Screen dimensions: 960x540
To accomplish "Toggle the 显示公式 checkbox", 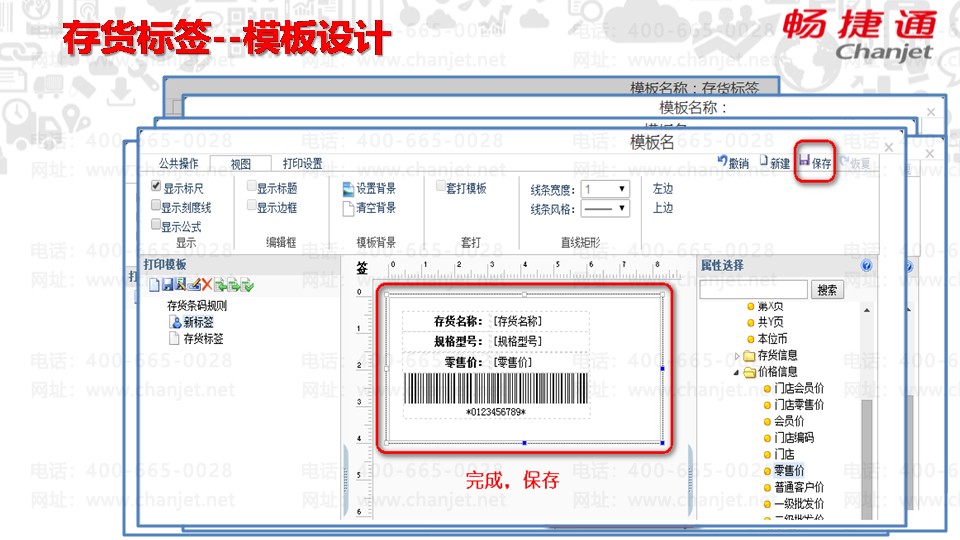I will pyautogui.click(x=156, y=224).
